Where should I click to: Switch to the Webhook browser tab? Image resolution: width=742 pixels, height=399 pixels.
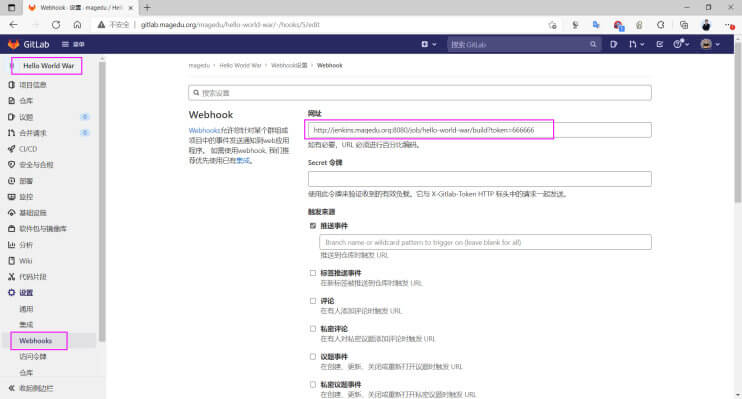(x=80, y=8)
